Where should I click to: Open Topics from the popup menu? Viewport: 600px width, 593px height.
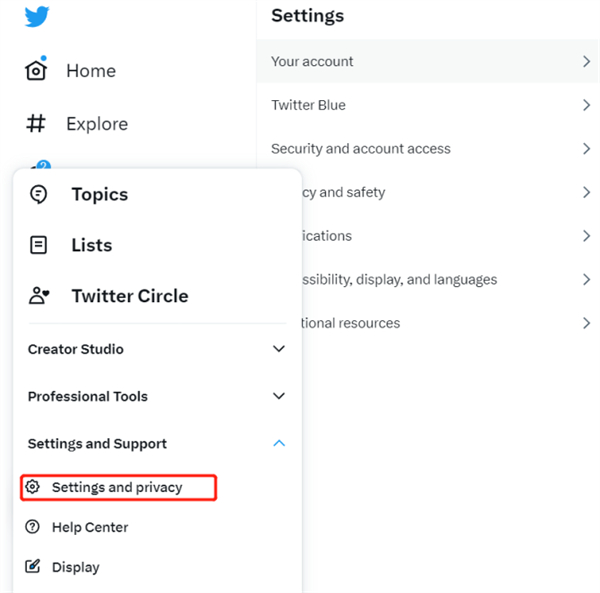point(99,194)
